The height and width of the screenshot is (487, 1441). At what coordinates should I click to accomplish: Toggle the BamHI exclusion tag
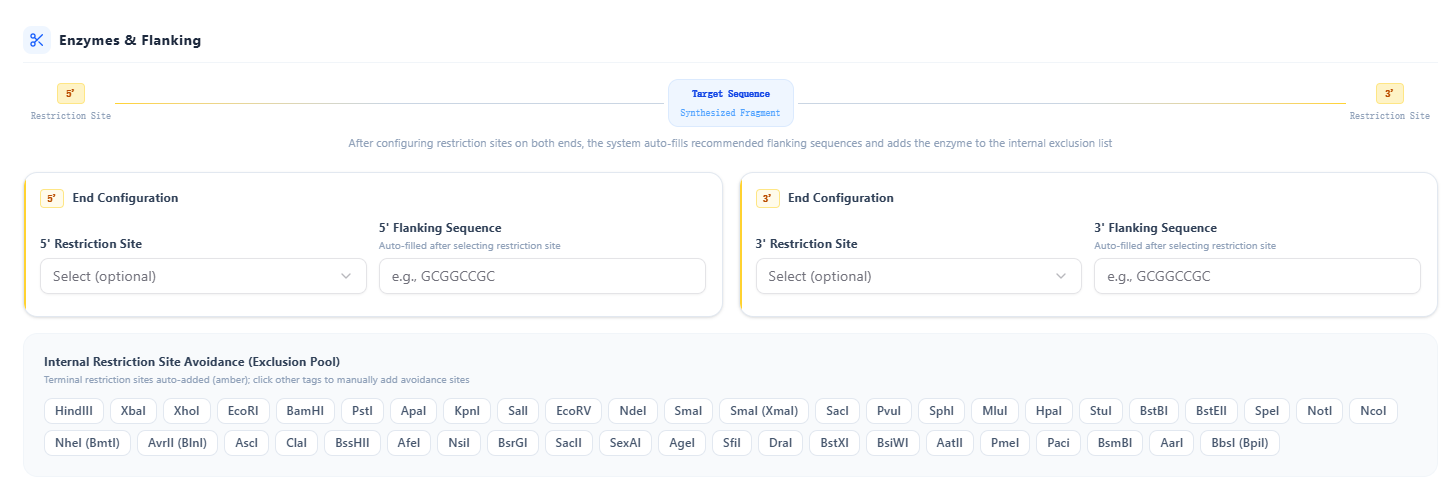pos(305,411)
